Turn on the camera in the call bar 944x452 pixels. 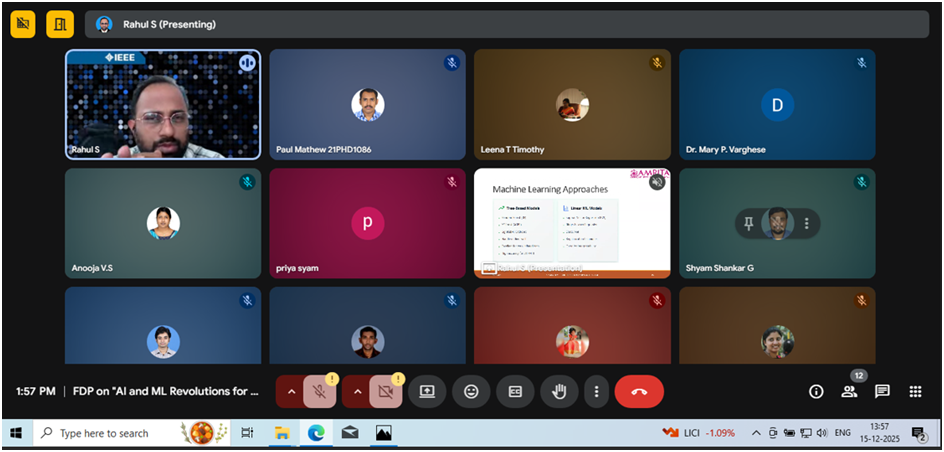tap(385, 391)
